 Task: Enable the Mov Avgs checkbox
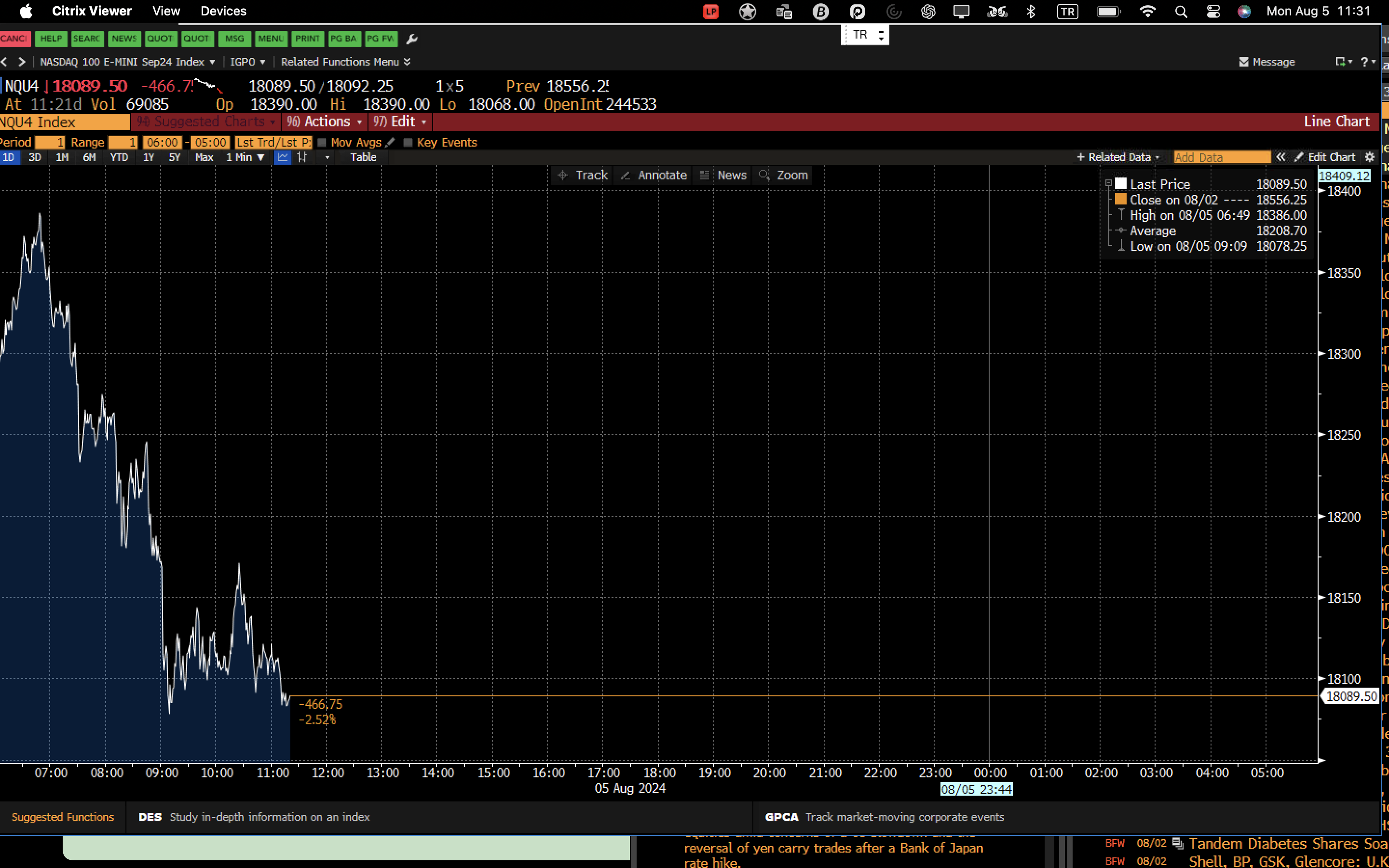click(322, 142)
